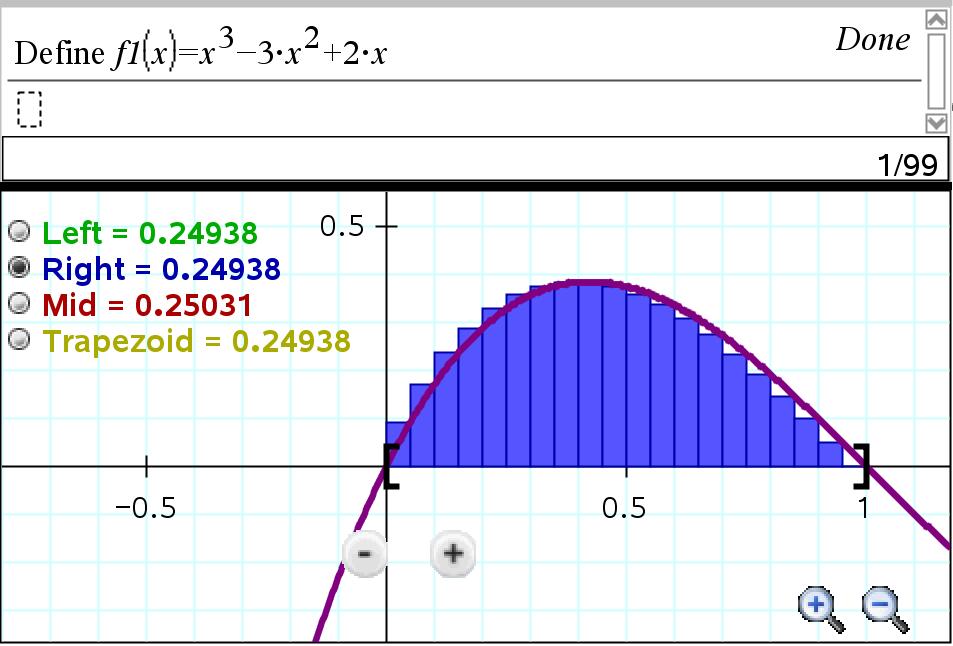Screen dimensions: 953x646
Task: Click the left interval bracket at the origin
Action: [391, 467]
